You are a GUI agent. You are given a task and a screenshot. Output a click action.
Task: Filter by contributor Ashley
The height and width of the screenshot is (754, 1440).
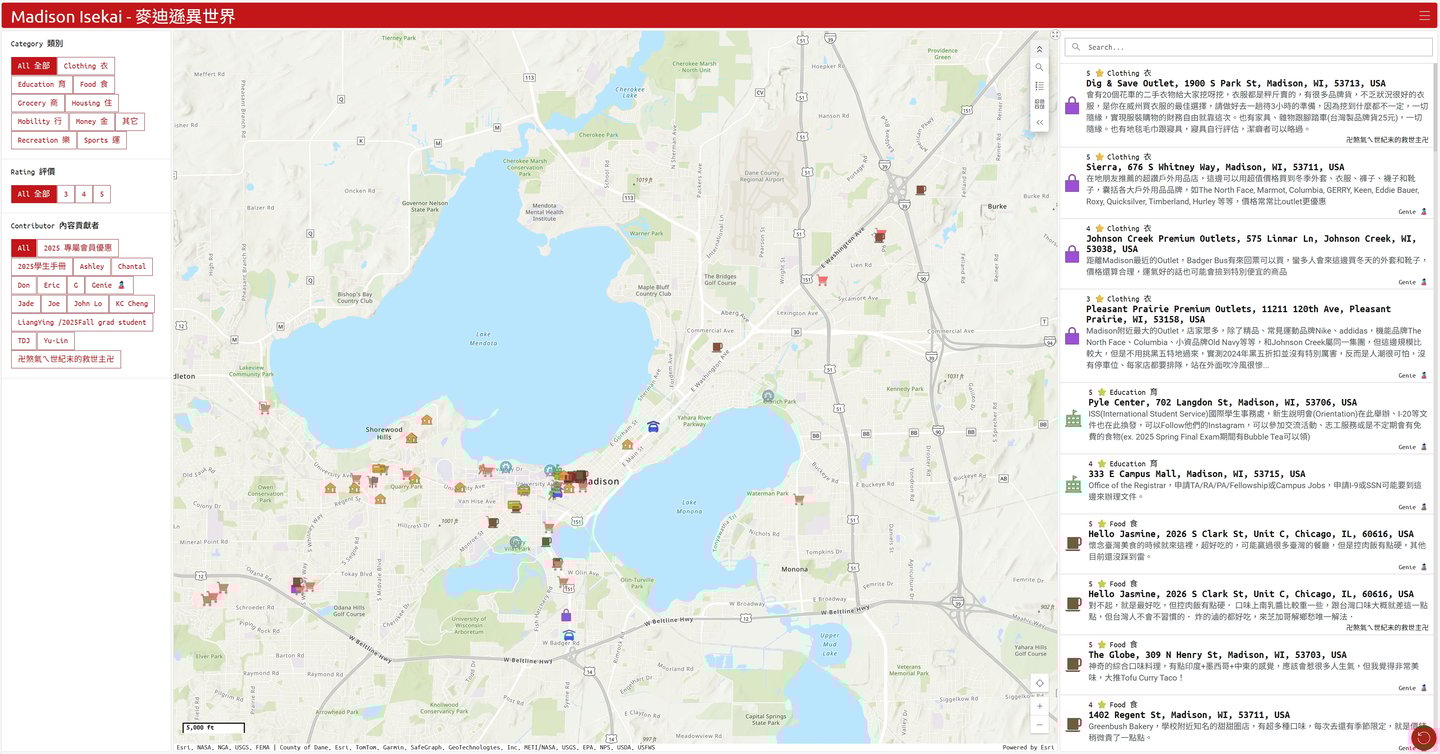click(x=92, y=266)
